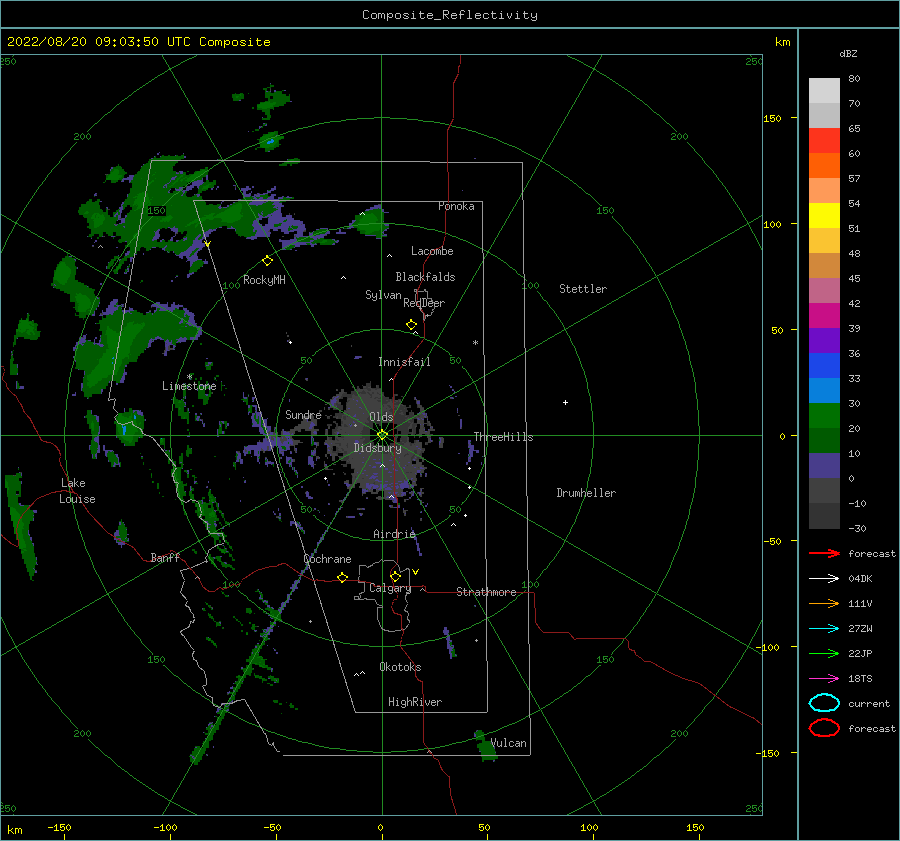Click the RockyMH label on map
The height and width of the screenshot is (841, 900).
(264, 280)
